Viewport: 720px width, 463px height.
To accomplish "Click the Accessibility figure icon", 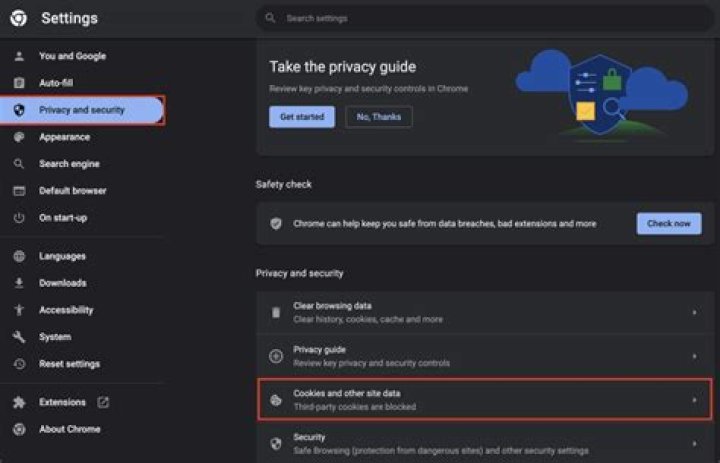I will coord(19,310).
